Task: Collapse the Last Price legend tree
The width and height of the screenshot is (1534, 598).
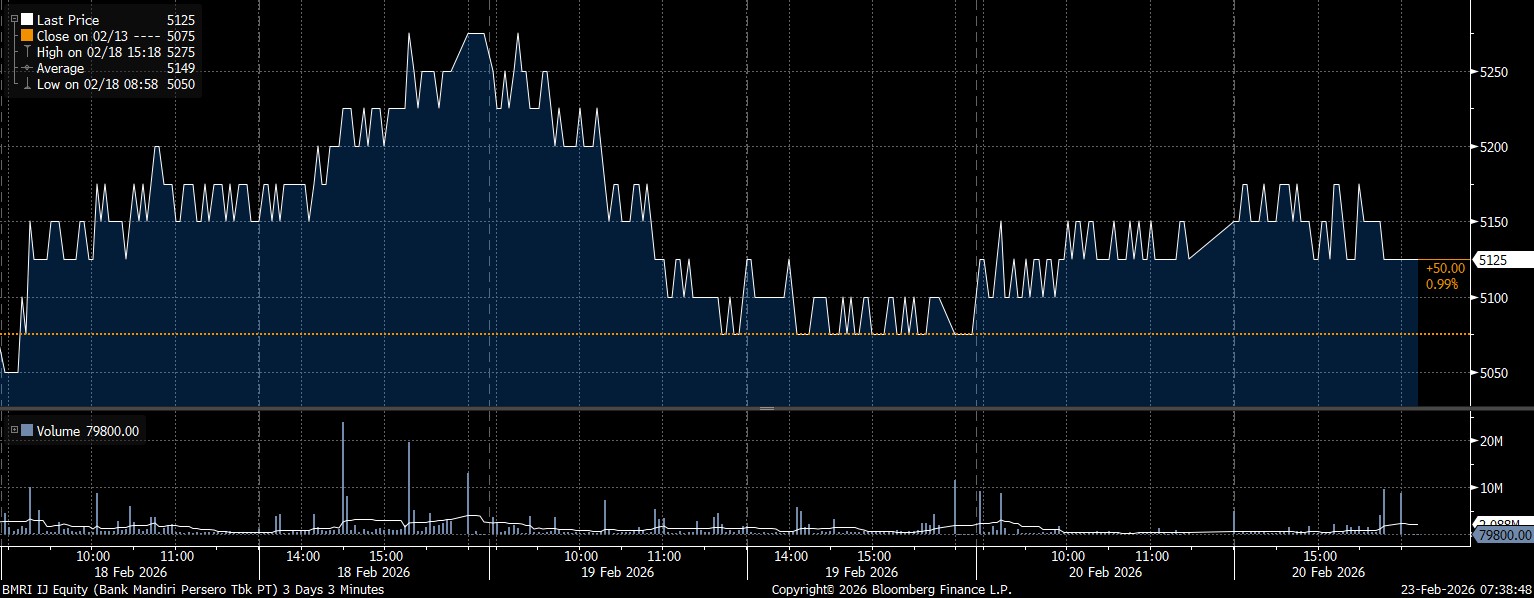Action: pos(14,19)
